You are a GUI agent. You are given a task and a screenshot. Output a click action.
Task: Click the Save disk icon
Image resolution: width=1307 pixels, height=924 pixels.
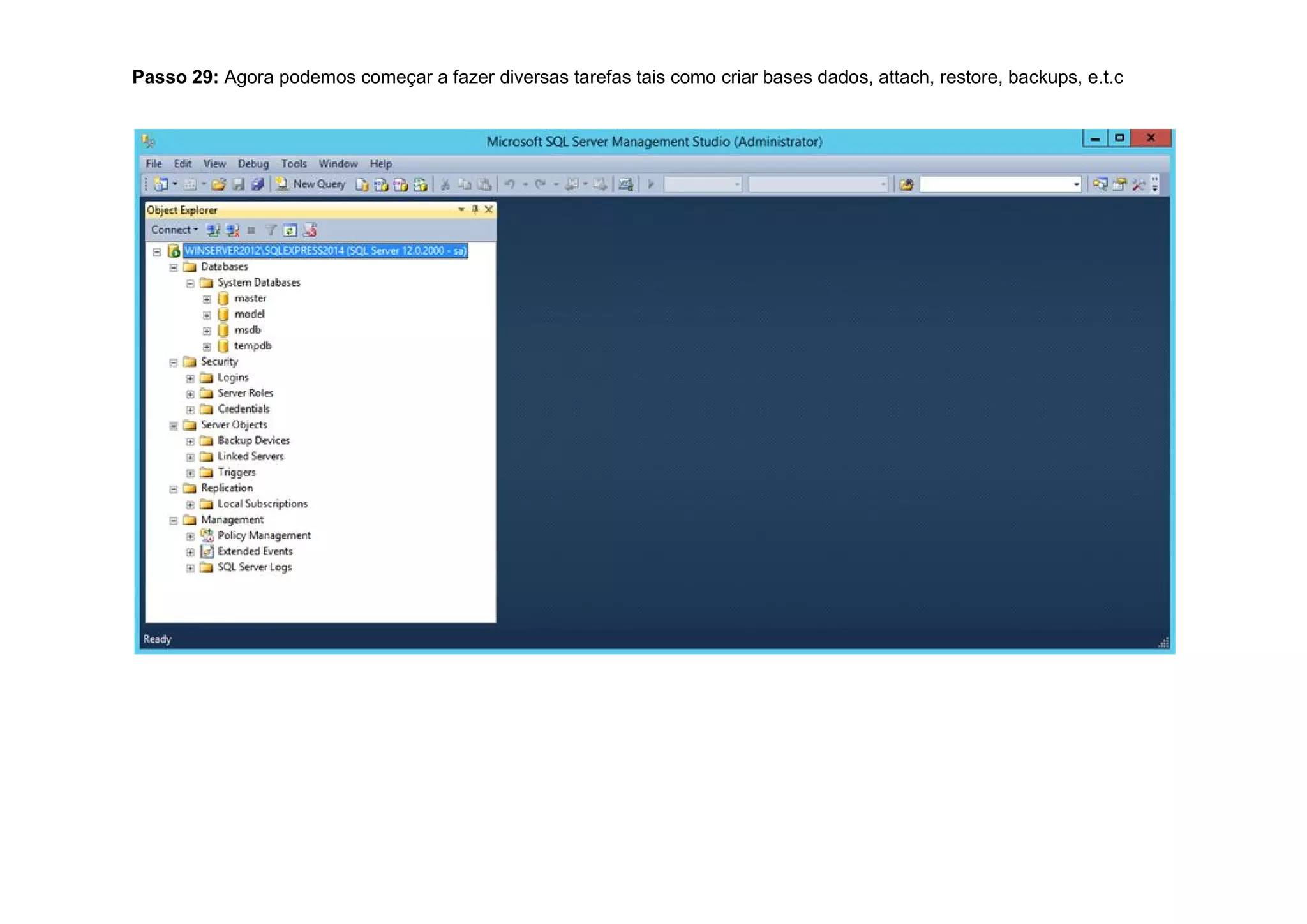(238, 184)
